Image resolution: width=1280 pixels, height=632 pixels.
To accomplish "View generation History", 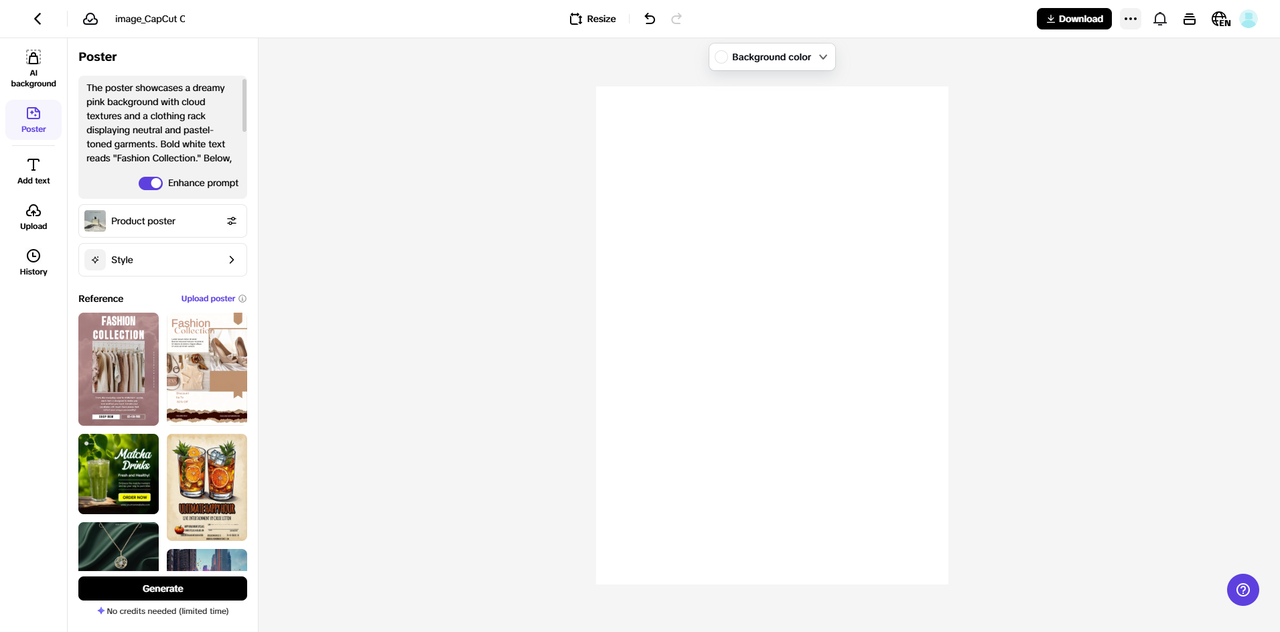I will tap(33, 260).
